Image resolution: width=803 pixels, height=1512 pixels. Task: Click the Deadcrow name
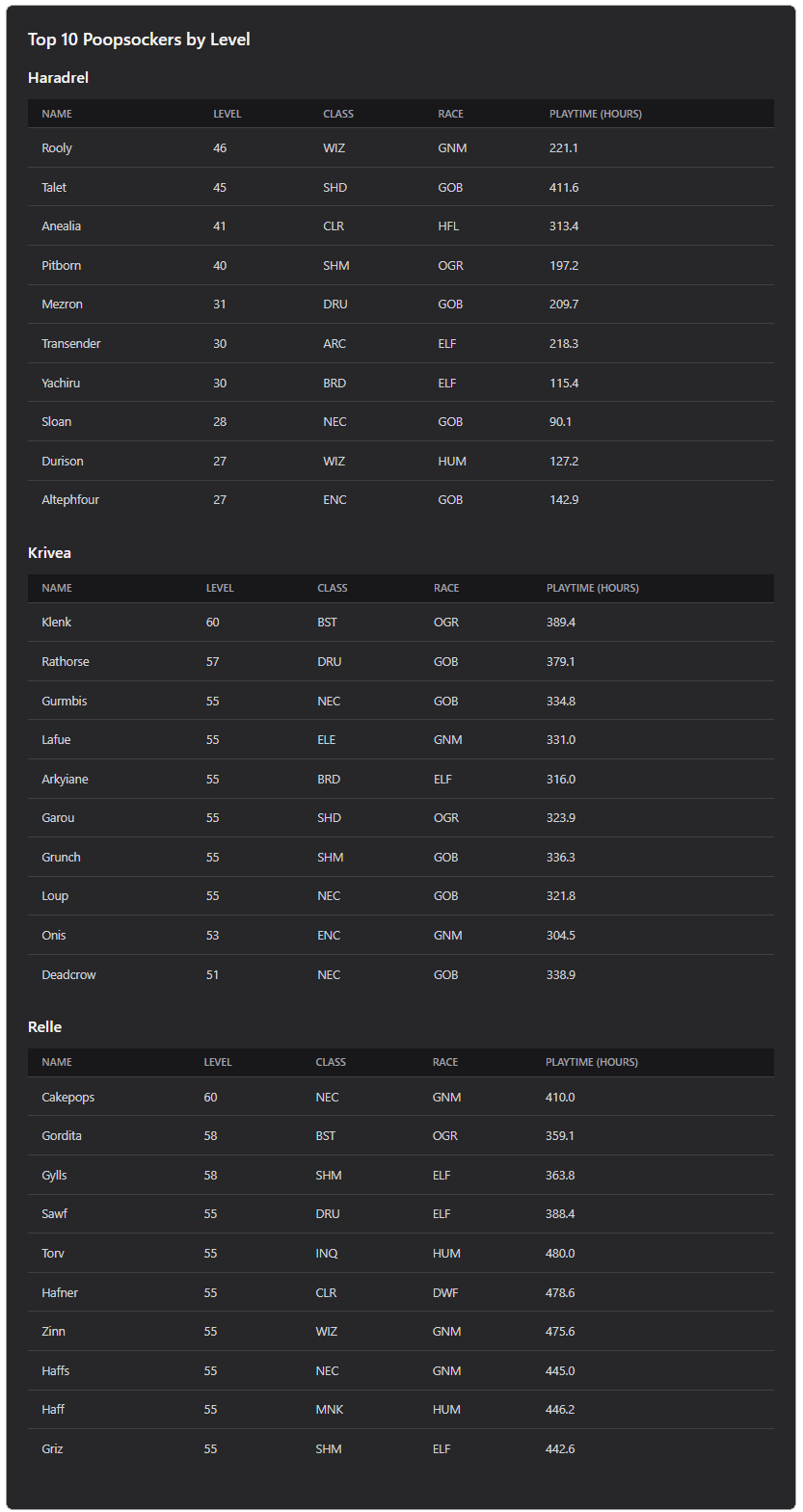click(x=69, y=975)
